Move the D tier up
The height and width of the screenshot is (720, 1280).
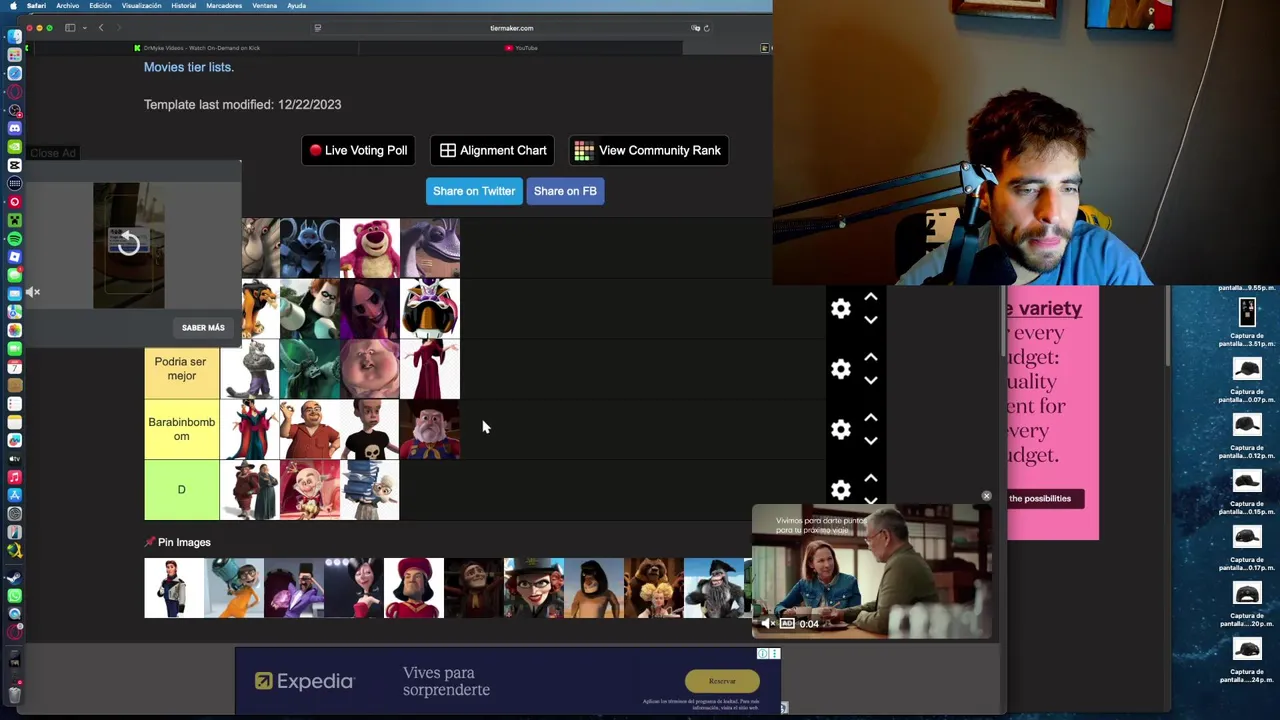(x=871, y=478)
